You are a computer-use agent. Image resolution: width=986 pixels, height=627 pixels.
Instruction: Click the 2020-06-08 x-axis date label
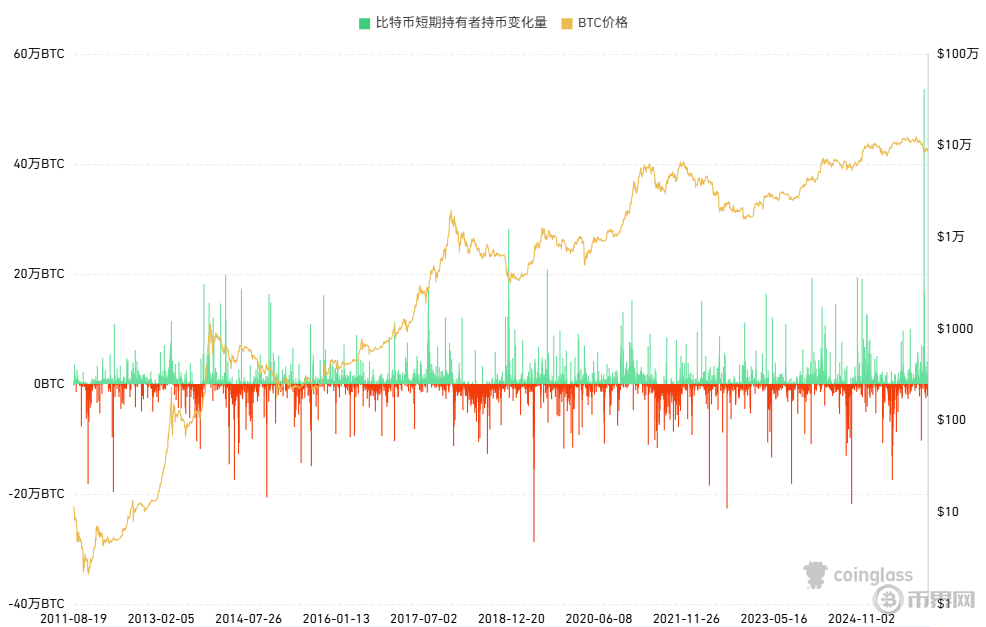click(x=598, y=618)
